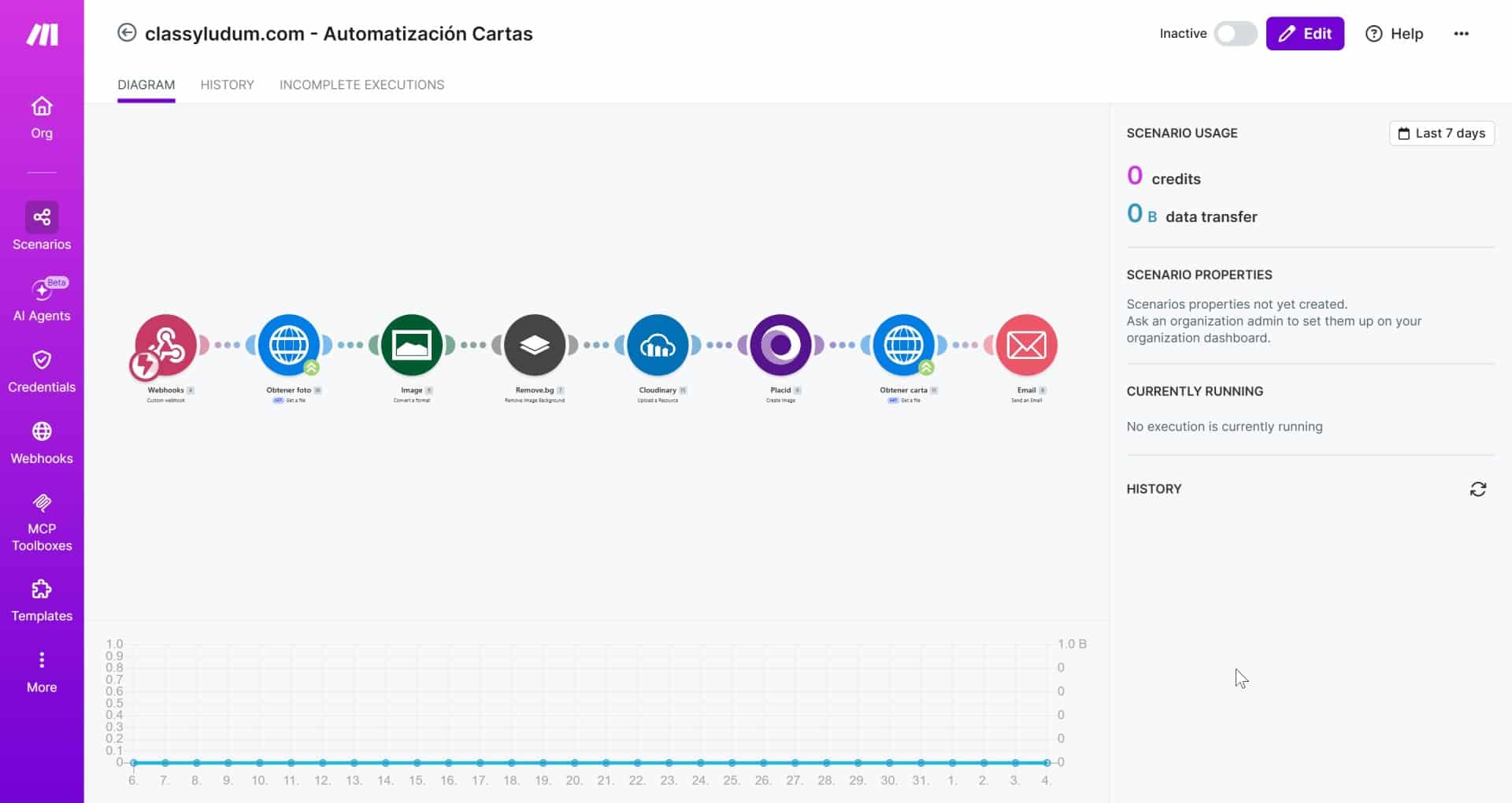Click the Placid module icon
Screen dimensions: 1512x803
tap(780, 345)
